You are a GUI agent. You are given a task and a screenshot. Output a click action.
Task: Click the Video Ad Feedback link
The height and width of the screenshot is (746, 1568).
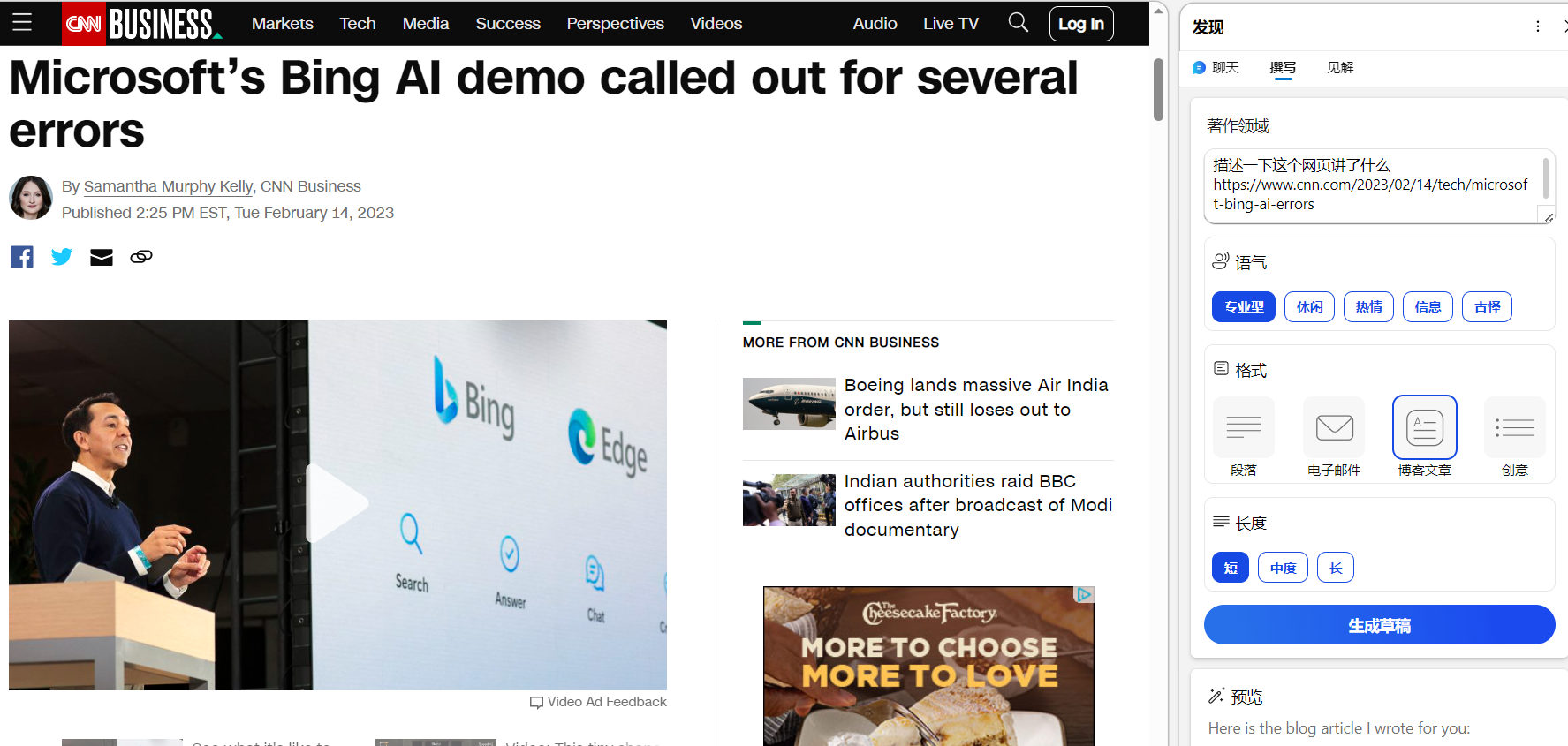coord(607,702)
